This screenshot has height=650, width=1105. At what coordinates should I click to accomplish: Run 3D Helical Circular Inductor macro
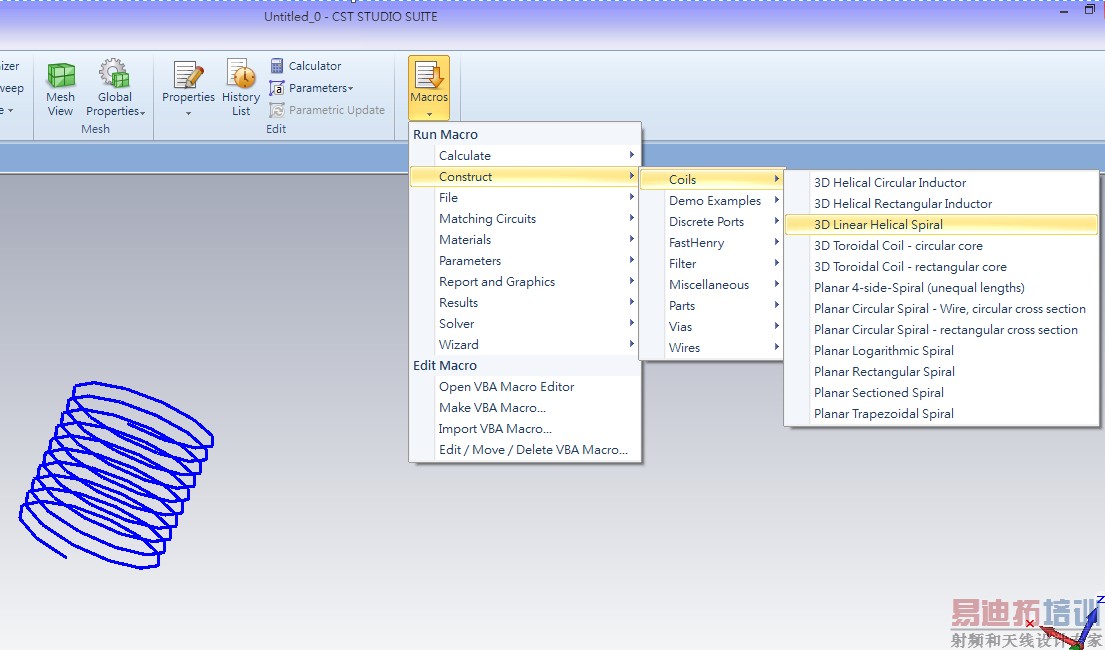[942, 183]
